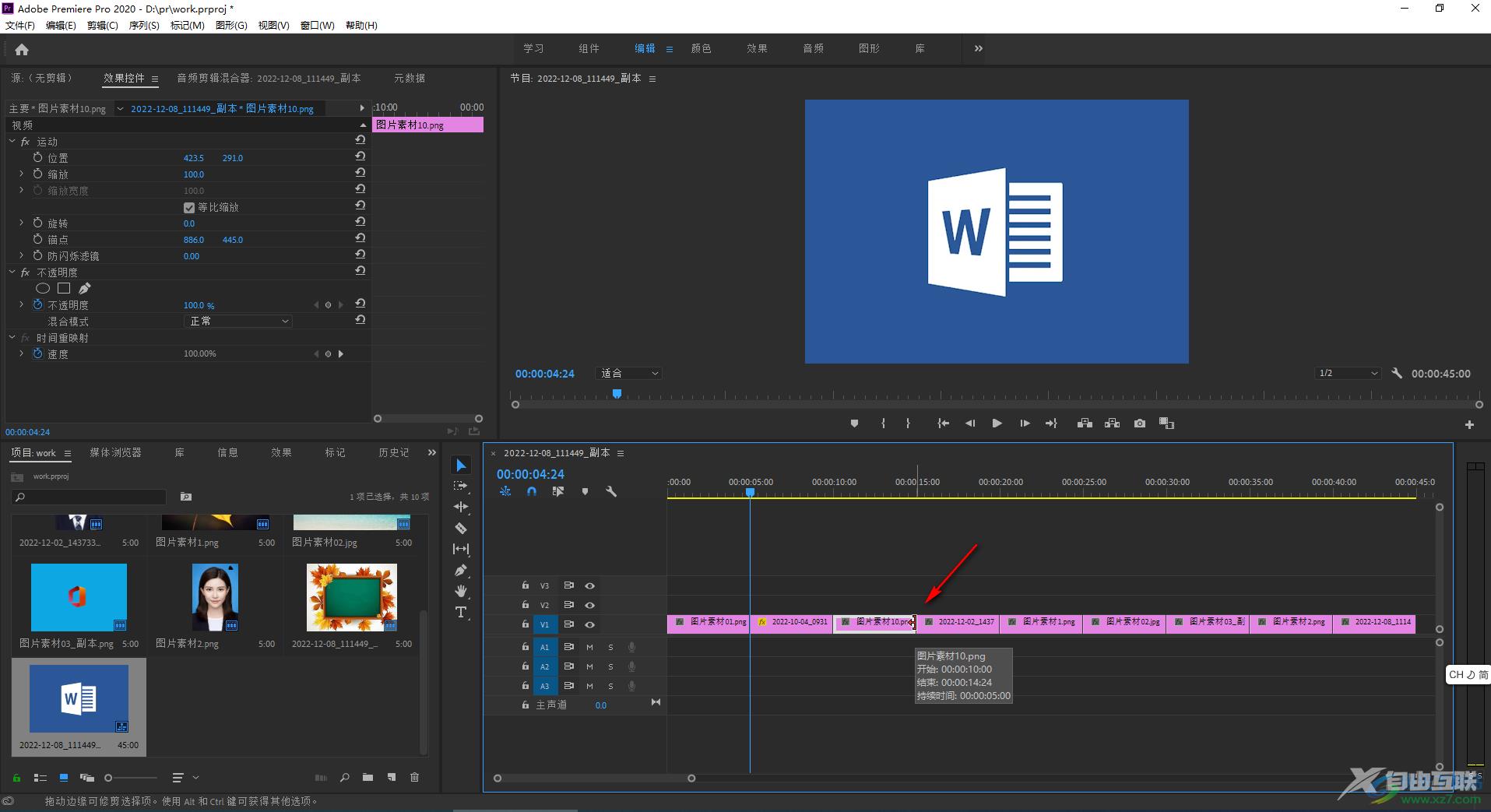Collapse the Motion effect group
Viewport: 1491px width, 812px height.
click(x=12, y=142)
